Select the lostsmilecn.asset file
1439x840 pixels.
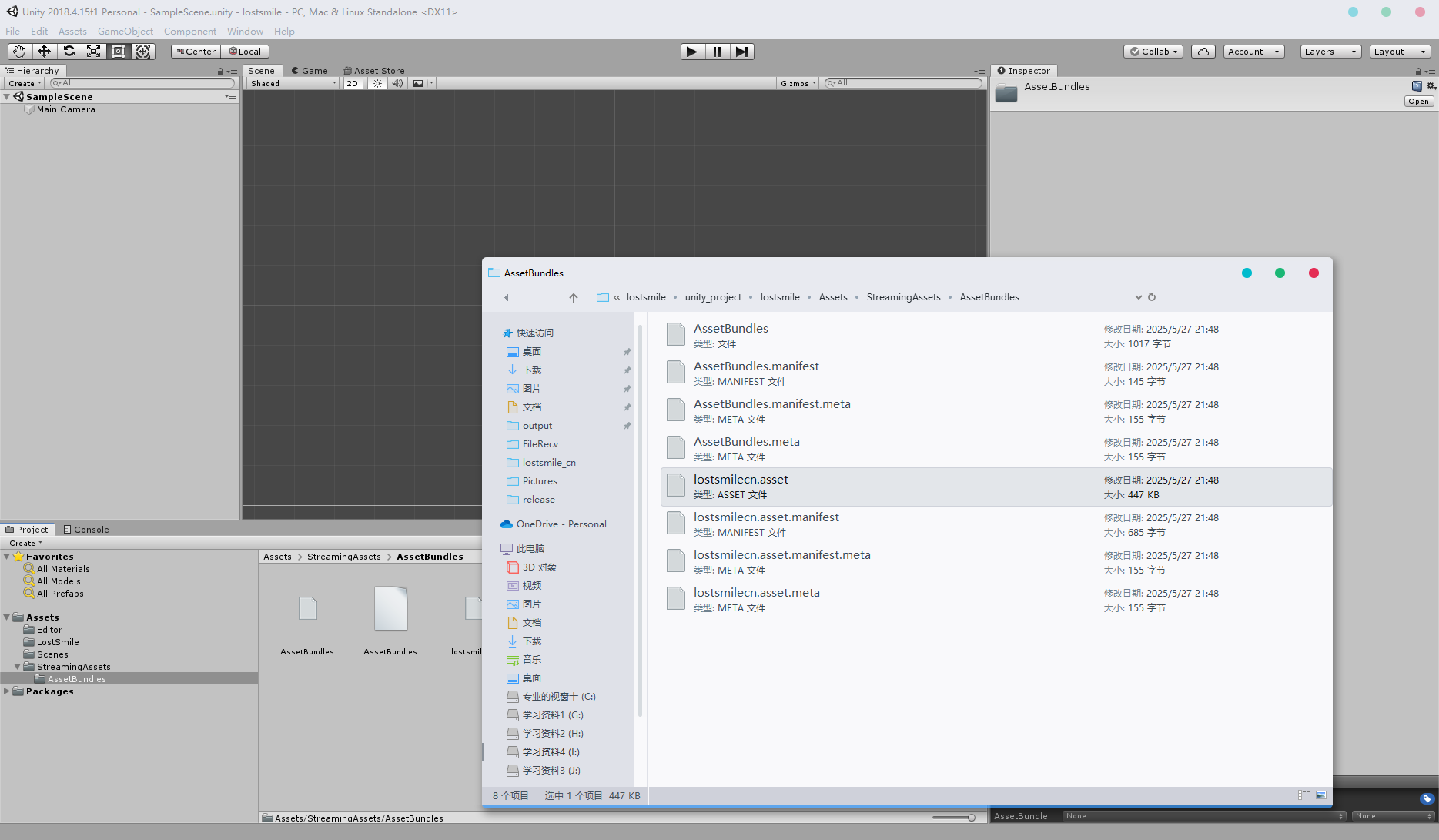point(996,487)
